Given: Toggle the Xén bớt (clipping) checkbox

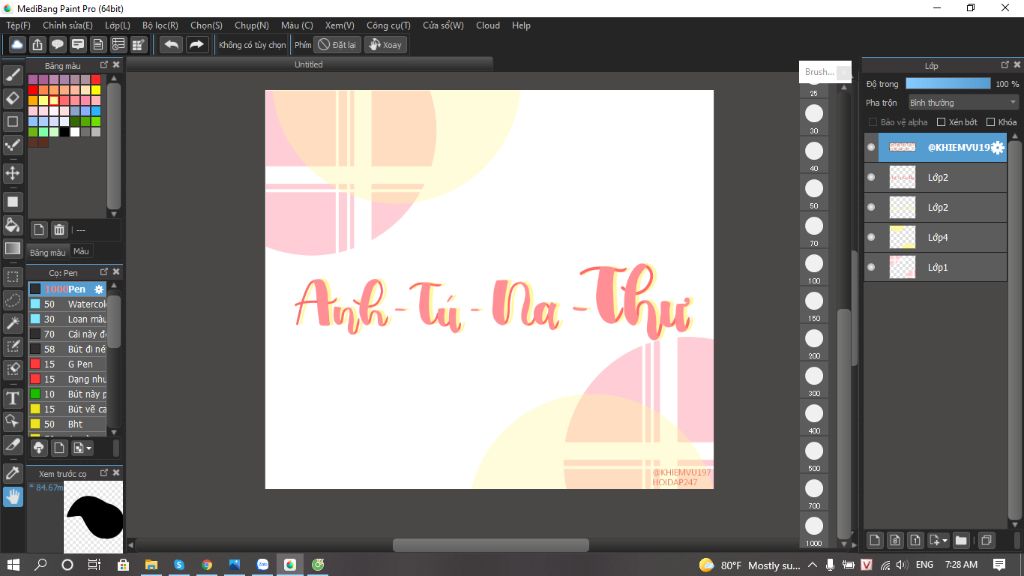Looking at the screenshot, I should point(941,122).
